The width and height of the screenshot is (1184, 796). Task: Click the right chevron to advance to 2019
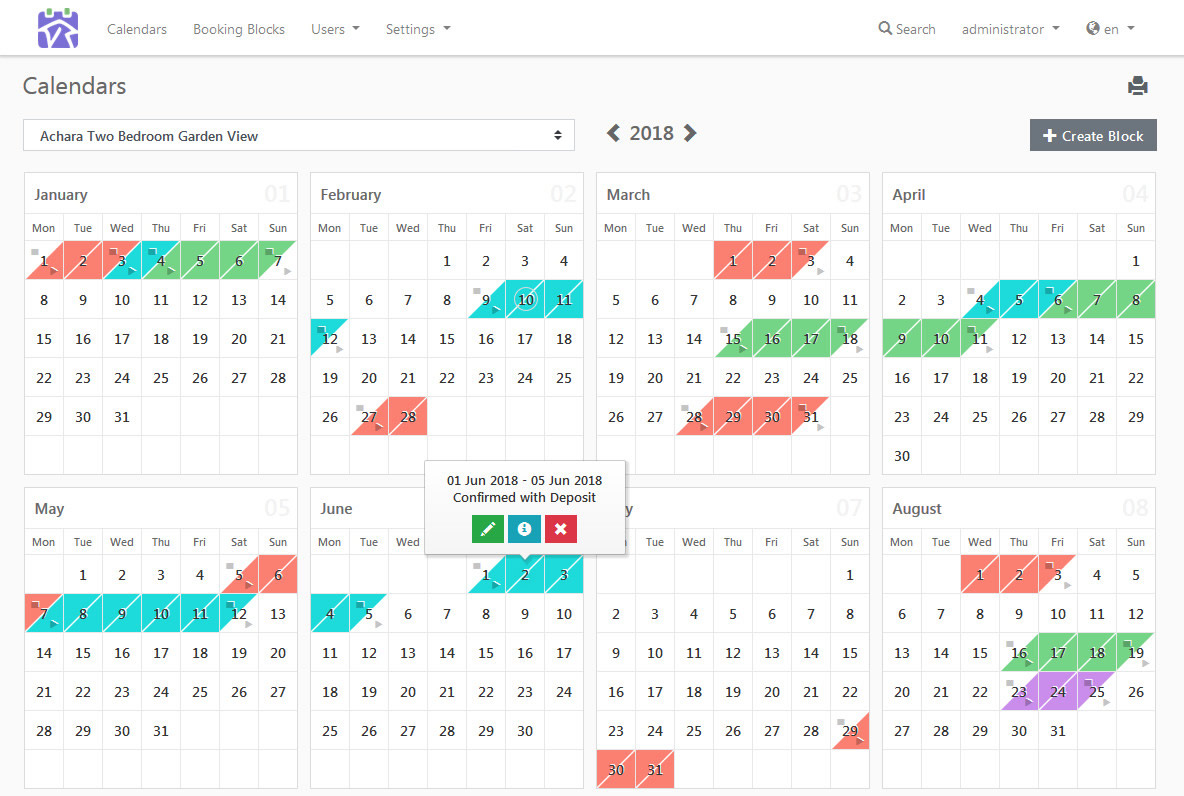pos(690,132)
